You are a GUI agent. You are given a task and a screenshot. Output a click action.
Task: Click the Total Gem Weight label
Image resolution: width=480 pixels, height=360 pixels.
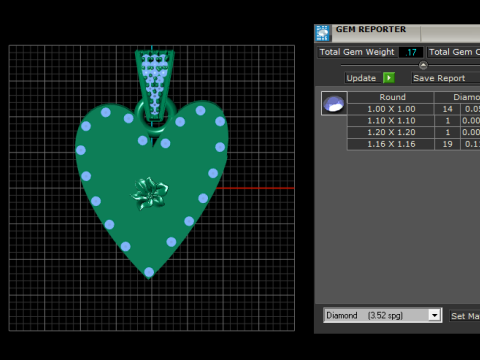(x=357, y=52)
